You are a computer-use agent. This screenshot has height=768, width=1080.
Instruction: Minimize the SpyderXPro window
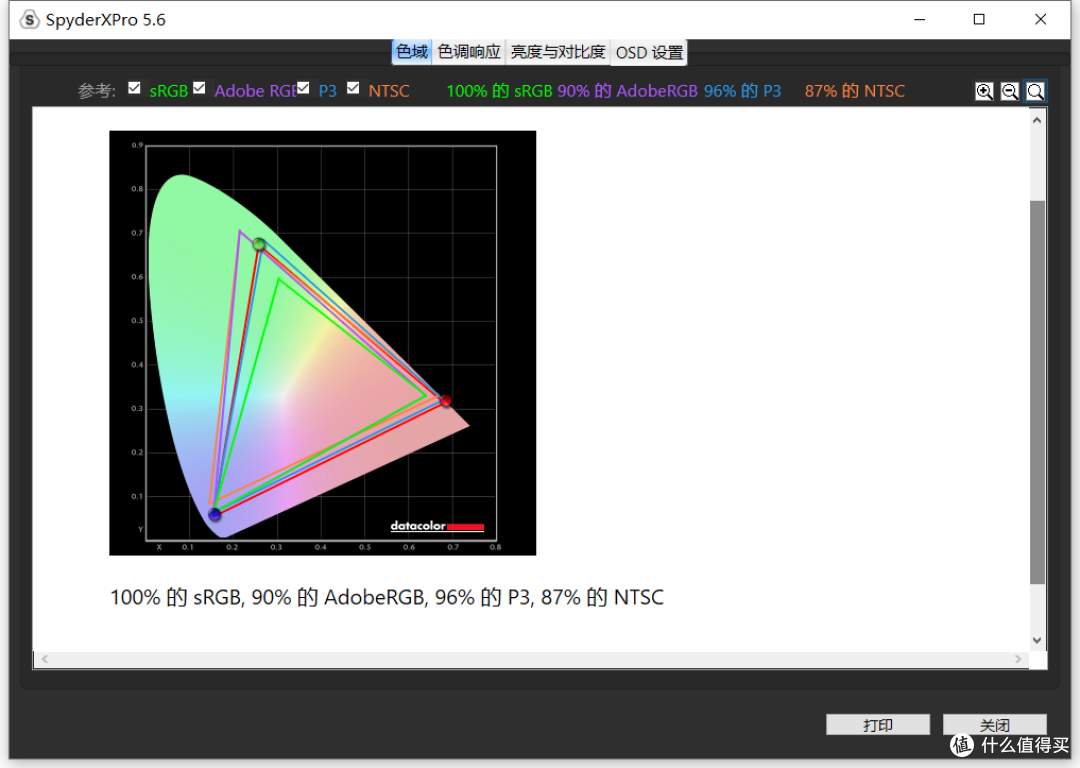click(920, 19)
